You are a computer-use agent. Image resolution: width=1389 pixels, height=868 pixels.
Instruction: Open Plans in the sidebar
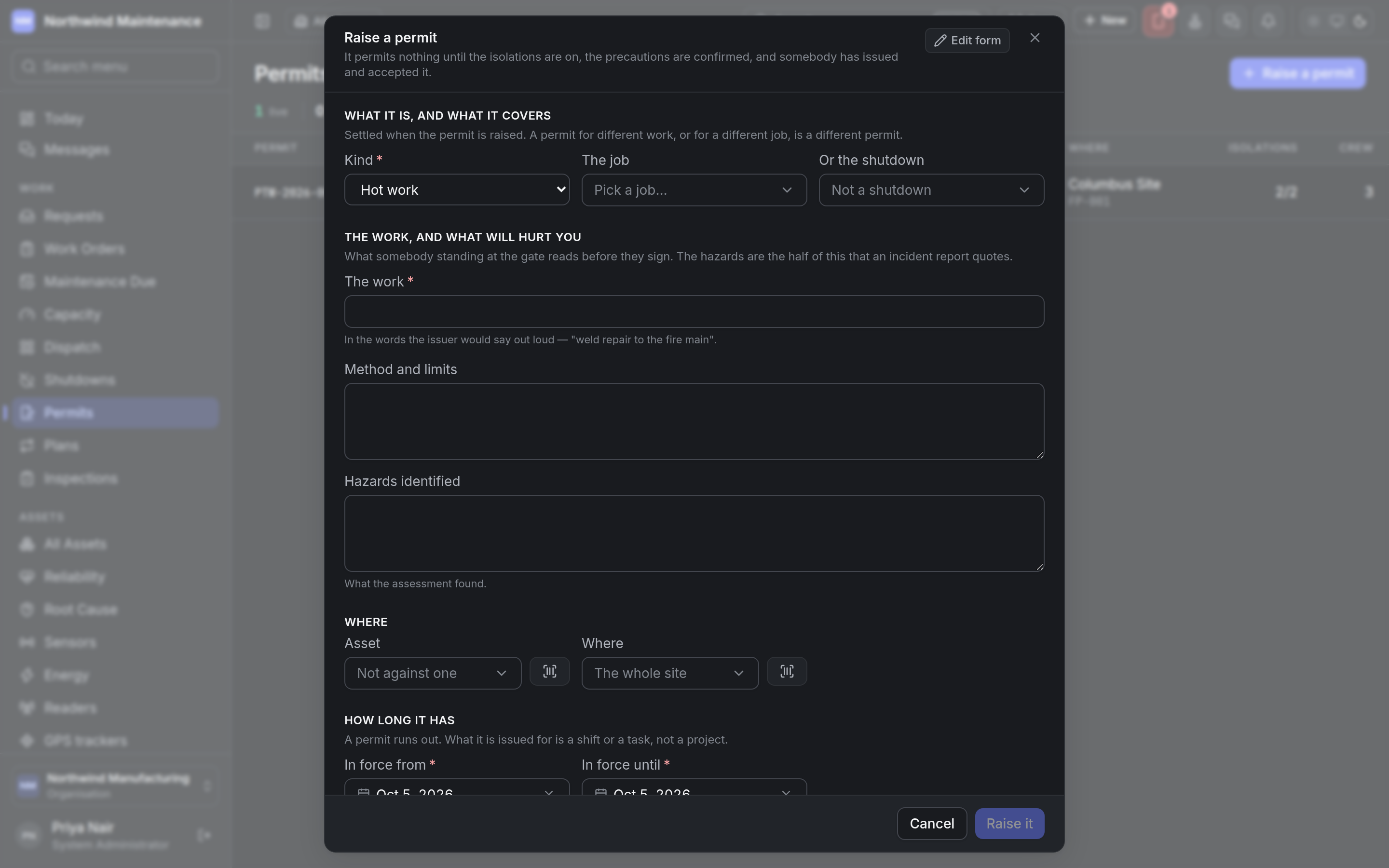115,446
